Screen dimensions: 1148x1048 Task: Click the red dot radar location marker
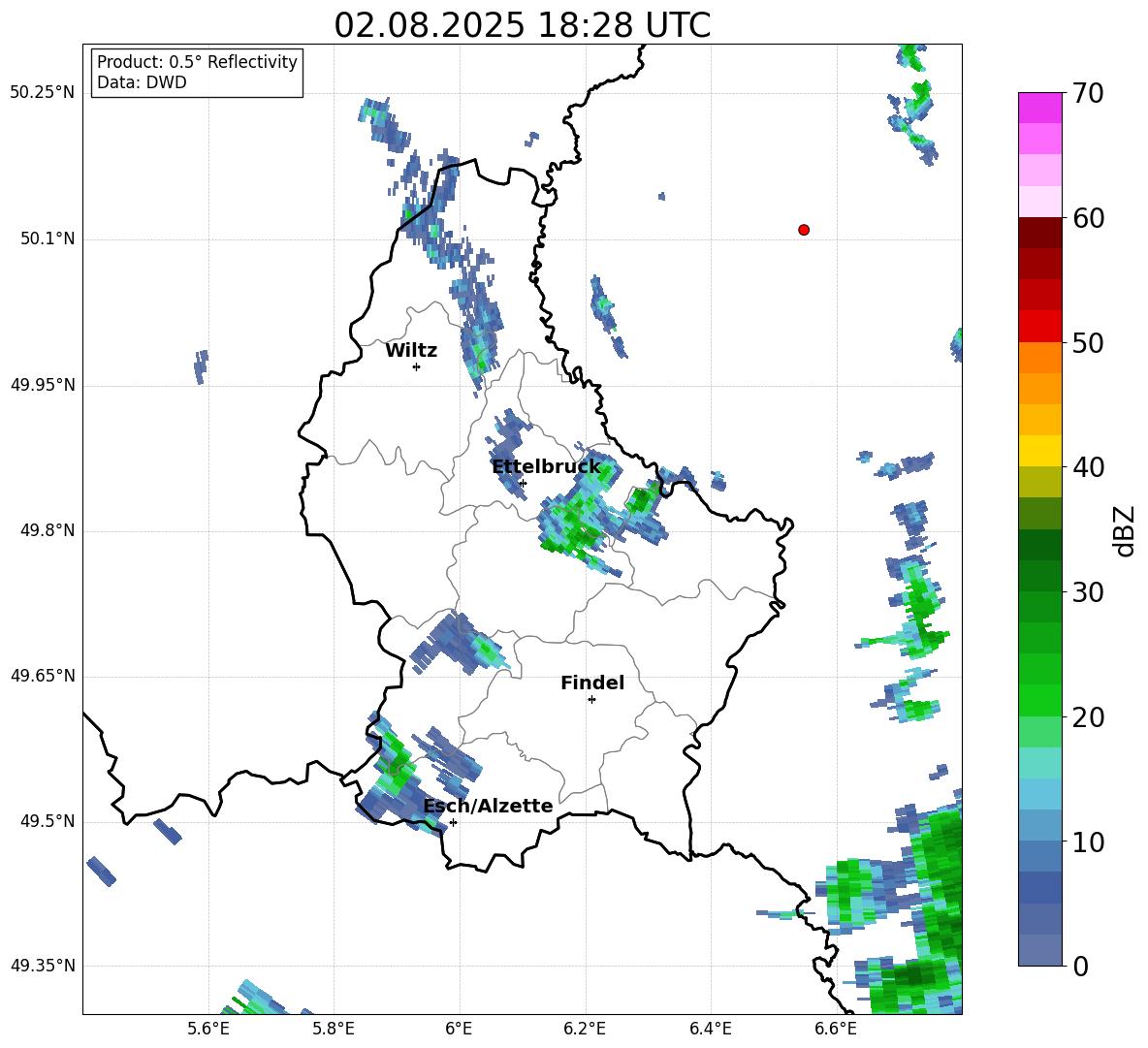pyautogui.click(x=804, y=230)
